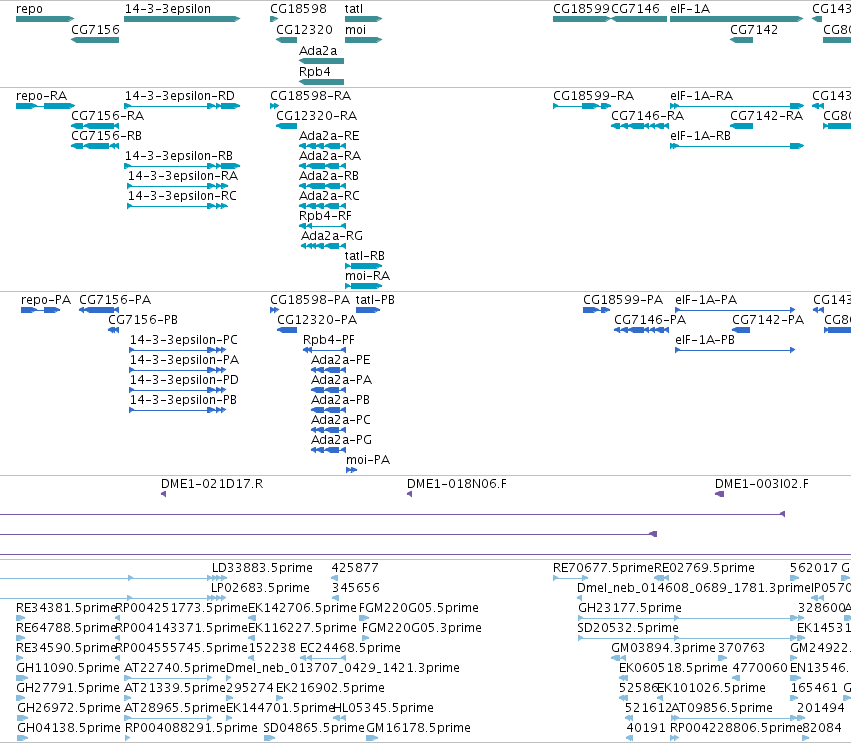Select the CG7142-RA transcript label

pyautogui.click(x=766, y=116)
